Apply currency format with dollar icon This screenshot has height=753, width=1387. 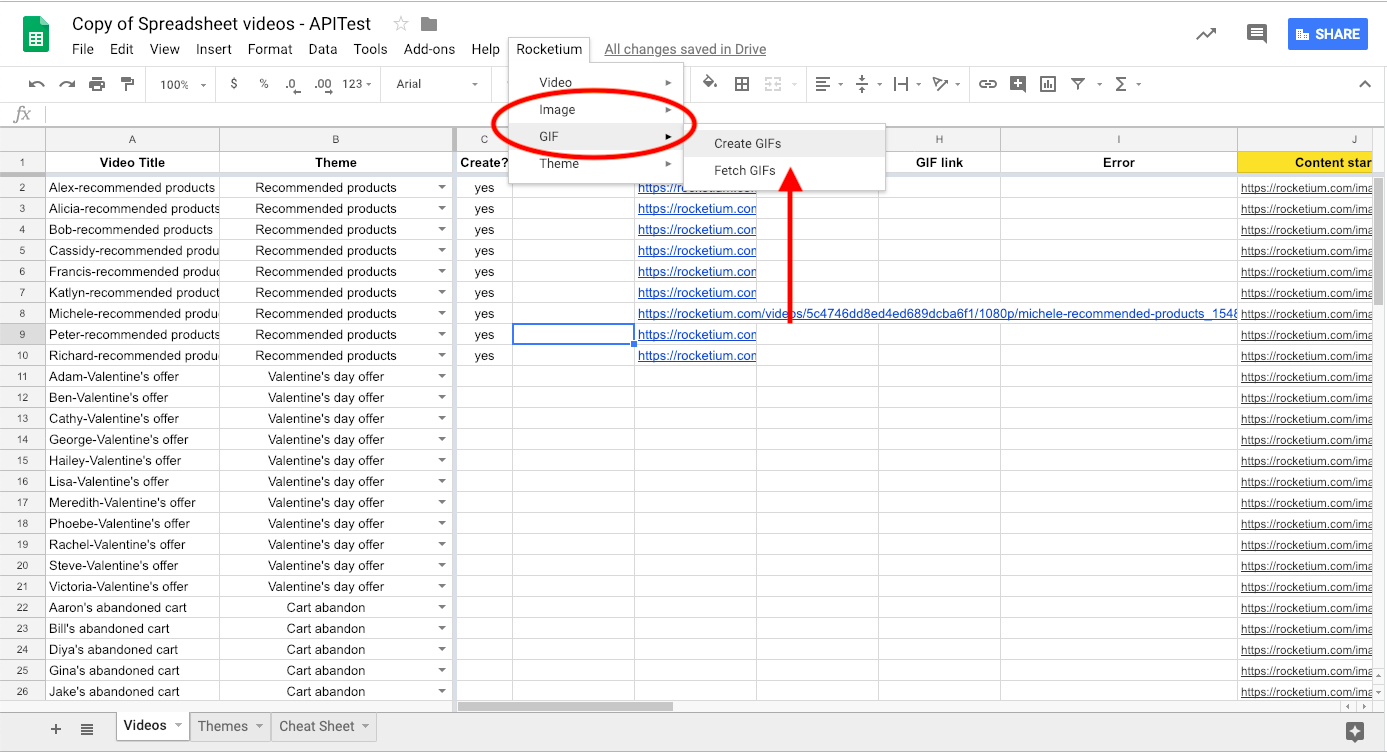[234, 84]
